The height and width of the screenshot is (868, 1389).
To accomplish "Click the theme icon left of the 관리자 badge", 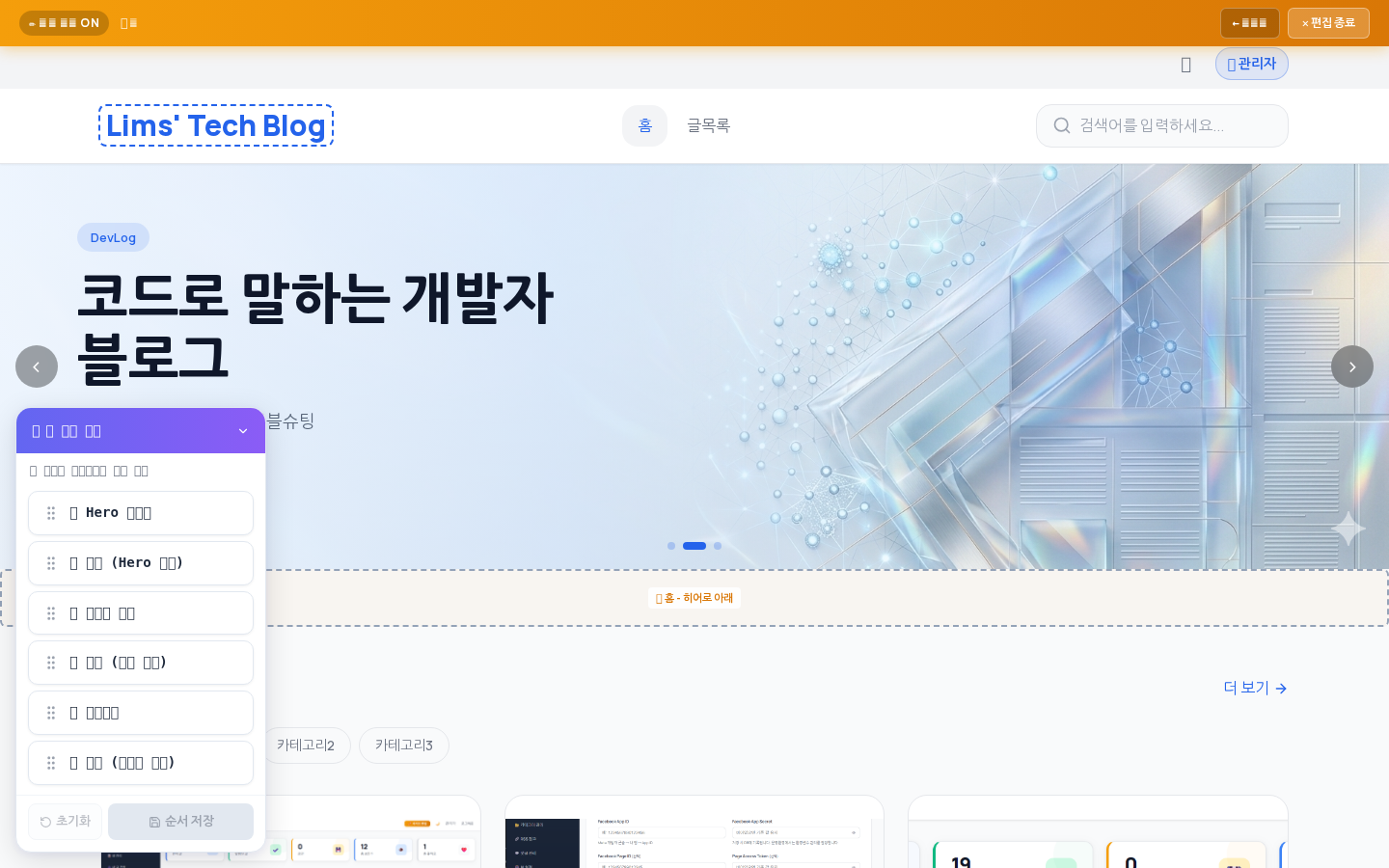I will [x=1185, y=65].
